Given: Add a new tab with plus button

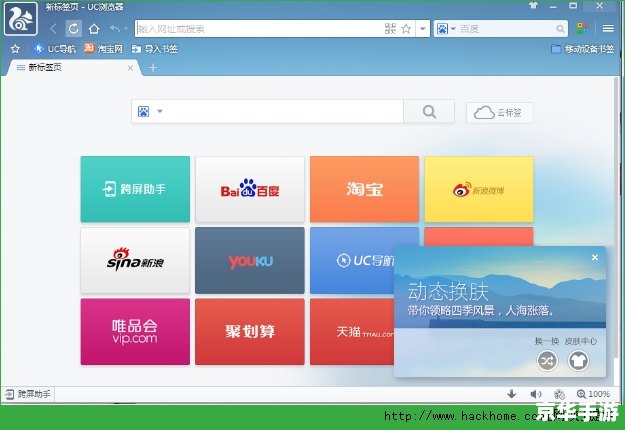Looking at the screenshot, I should click(x=153, y=68).
